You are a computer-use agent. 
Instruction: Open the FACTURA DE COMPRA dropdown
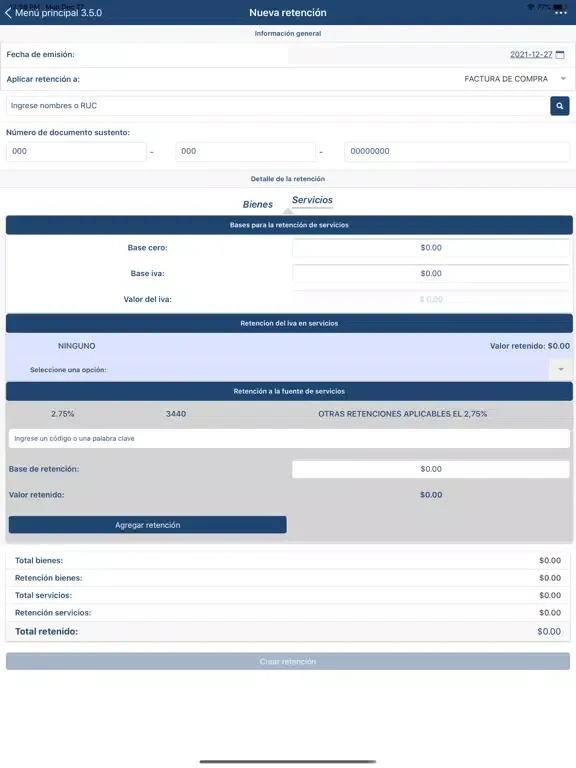click(514, 79)
